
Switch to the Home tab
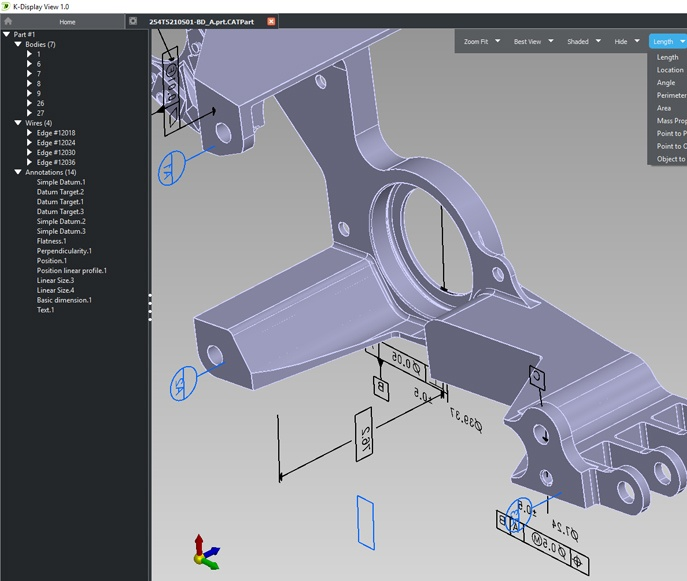(x=66, y=21)
